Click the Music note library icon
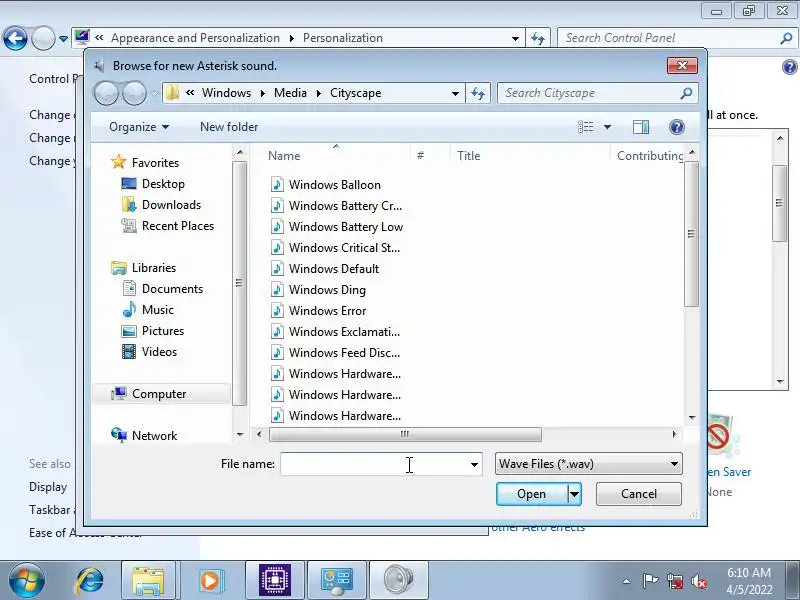 [129, 309]
